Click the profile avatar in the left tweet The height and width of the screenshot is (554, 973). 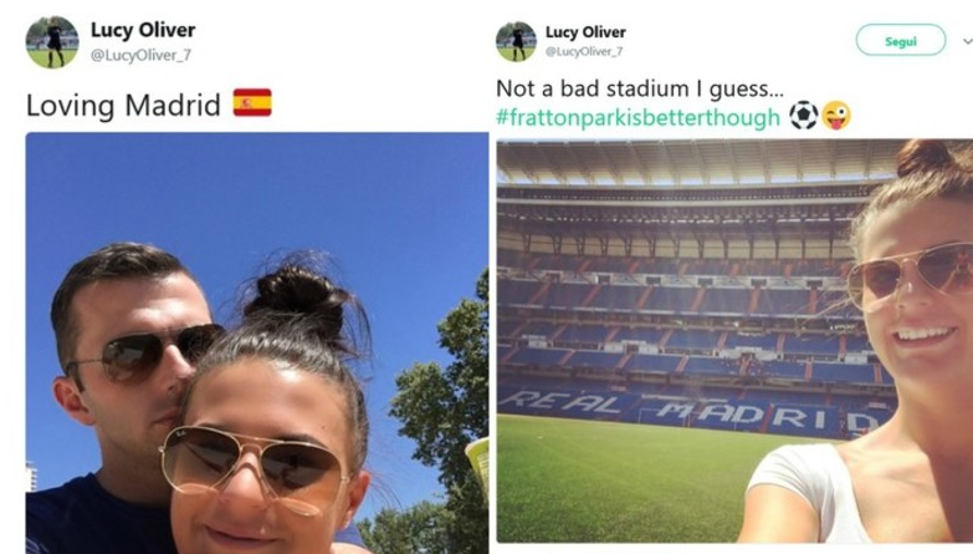pyautogui.click(x=52, y=42)
